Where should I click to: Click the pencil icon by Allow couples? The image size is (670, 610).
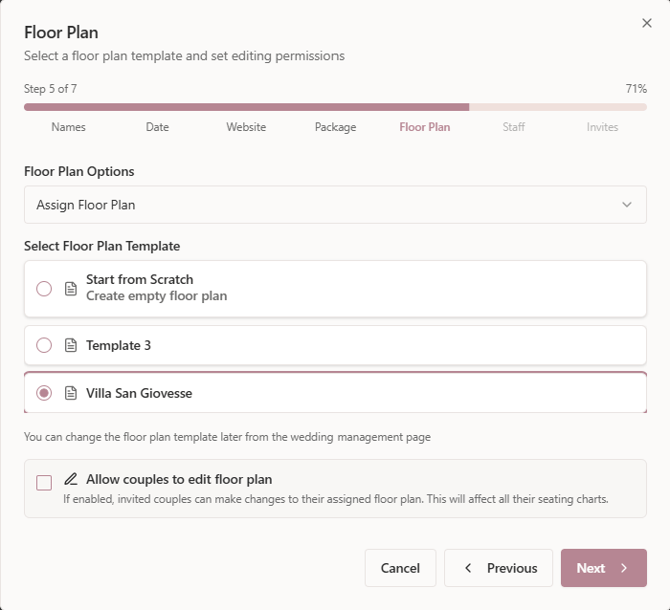[71, 479]
